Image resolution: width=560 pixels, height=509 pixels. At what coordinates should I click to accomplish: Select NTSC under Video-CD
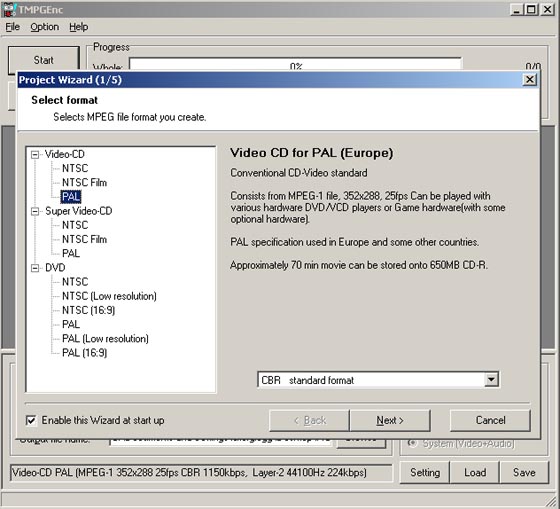[75, 168]
